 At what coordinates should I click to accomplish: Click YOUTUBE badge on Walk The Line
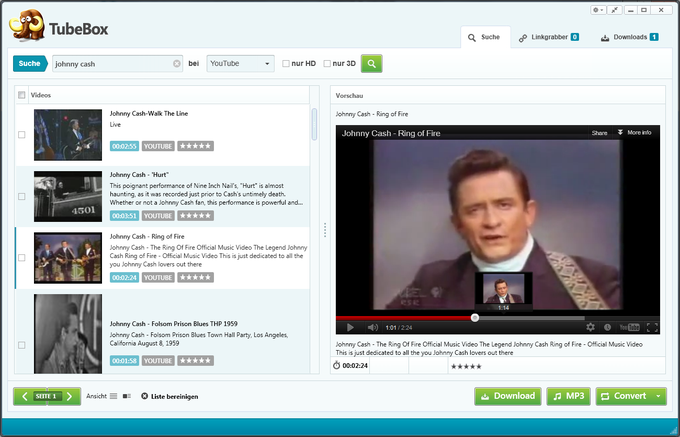pyautogui.click(x=158, y=146)
